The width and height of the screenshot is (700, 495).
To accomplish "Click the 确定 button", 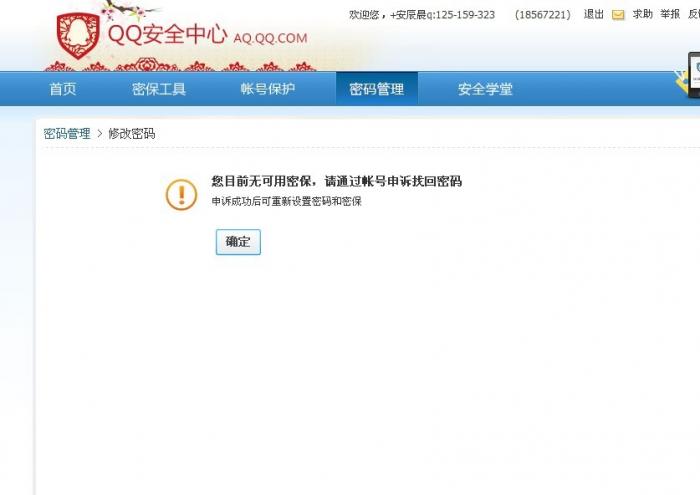I will click(238, 242).
